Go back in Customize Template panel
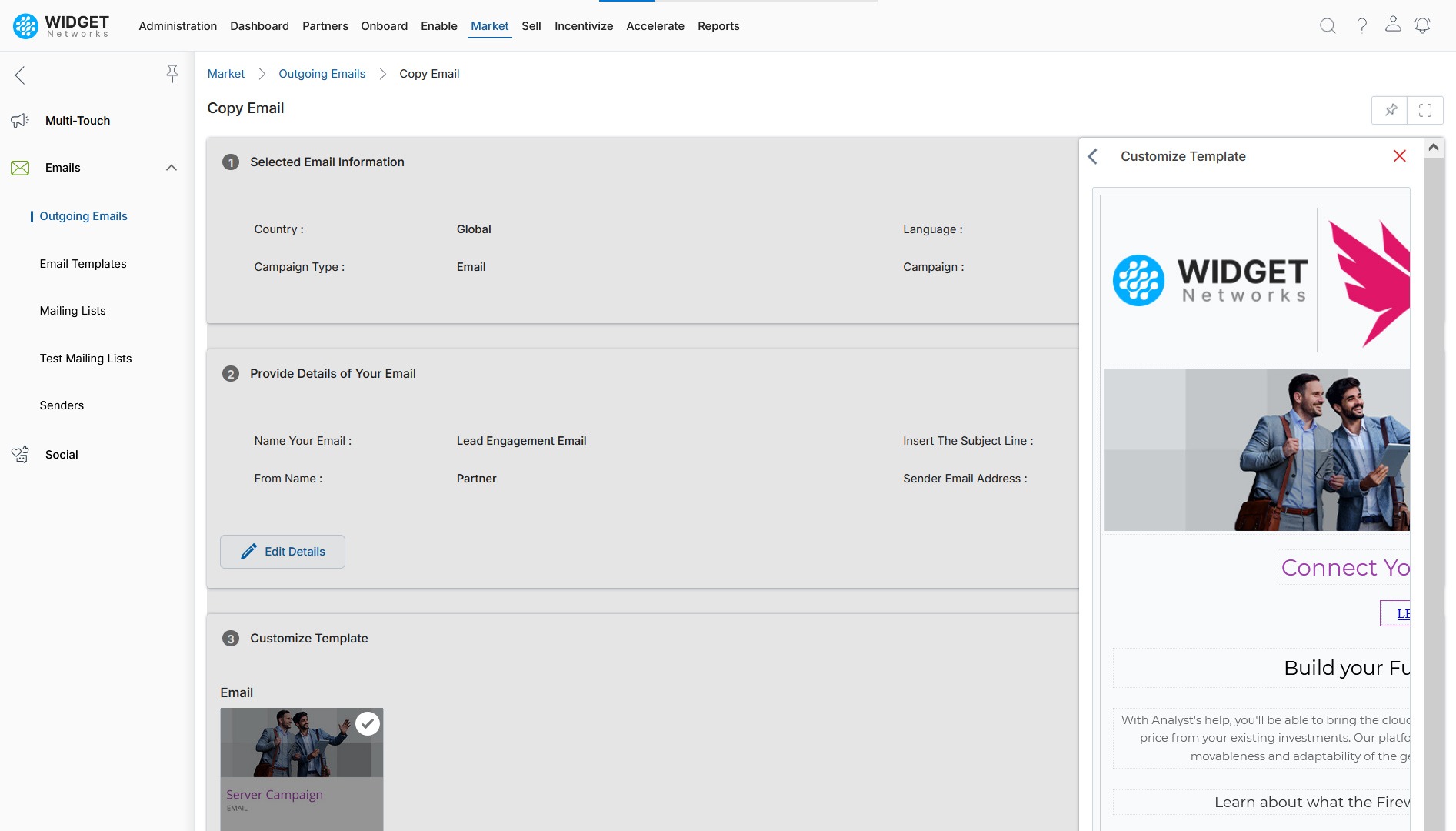Screen dimensions: 1456x831 point(1093,157)
